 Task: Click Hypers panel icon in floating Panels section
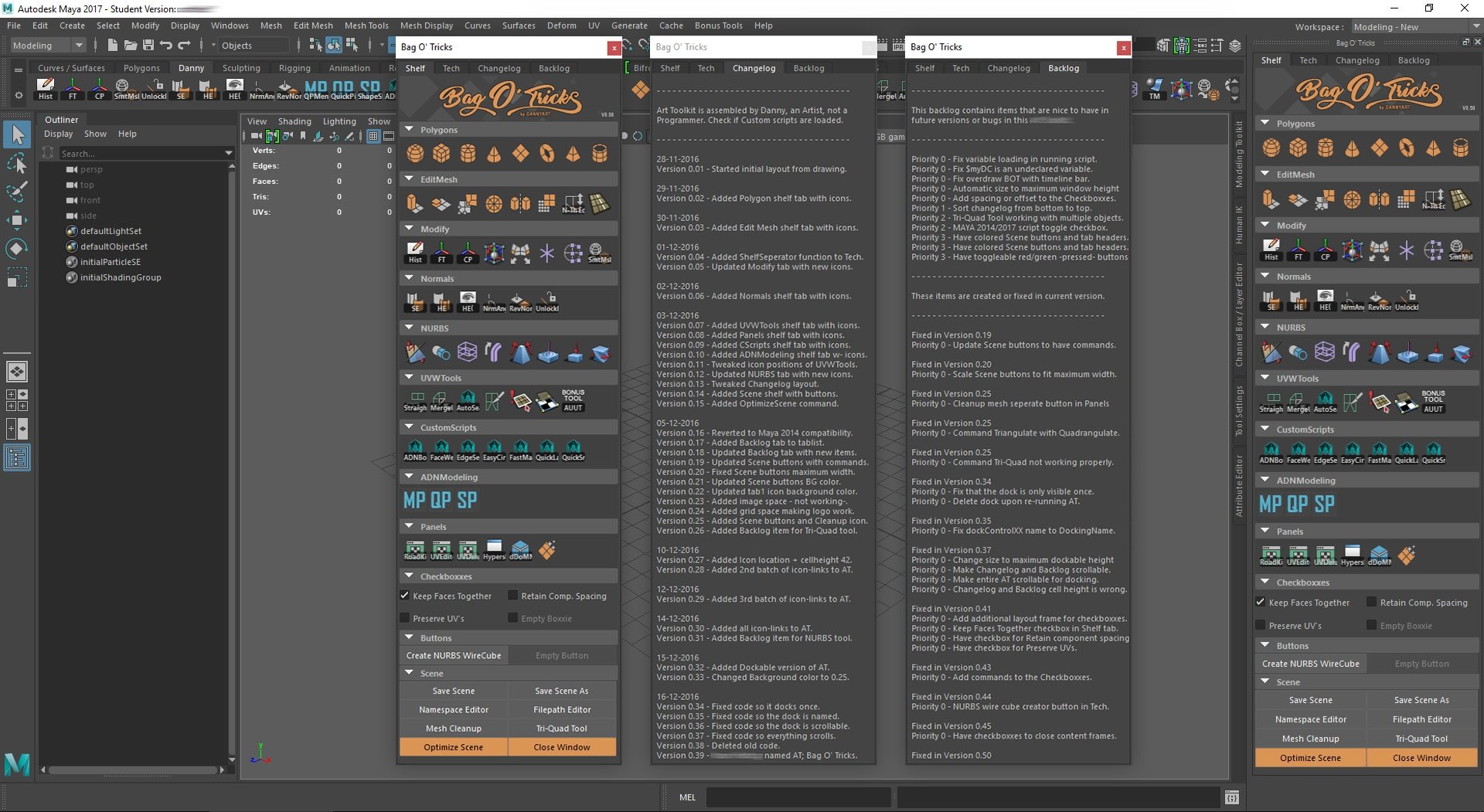pyautogui.click(x=494, y=550)
